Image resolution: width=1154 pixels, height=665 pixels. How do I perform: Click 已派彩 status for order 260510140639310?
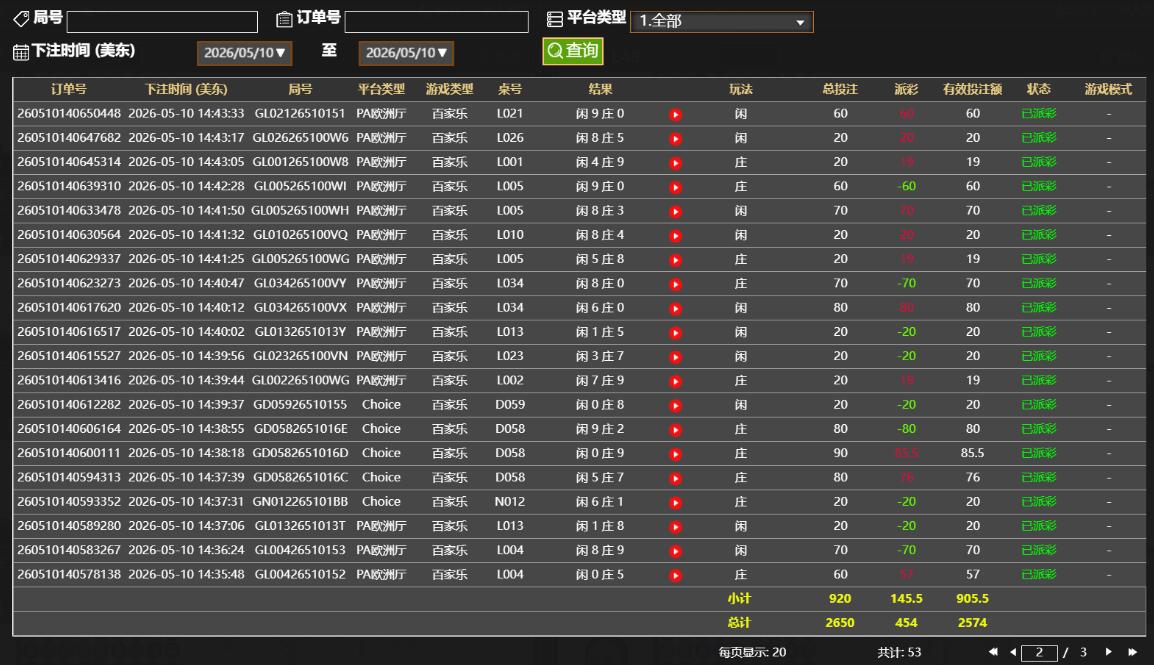point(1038,186)
